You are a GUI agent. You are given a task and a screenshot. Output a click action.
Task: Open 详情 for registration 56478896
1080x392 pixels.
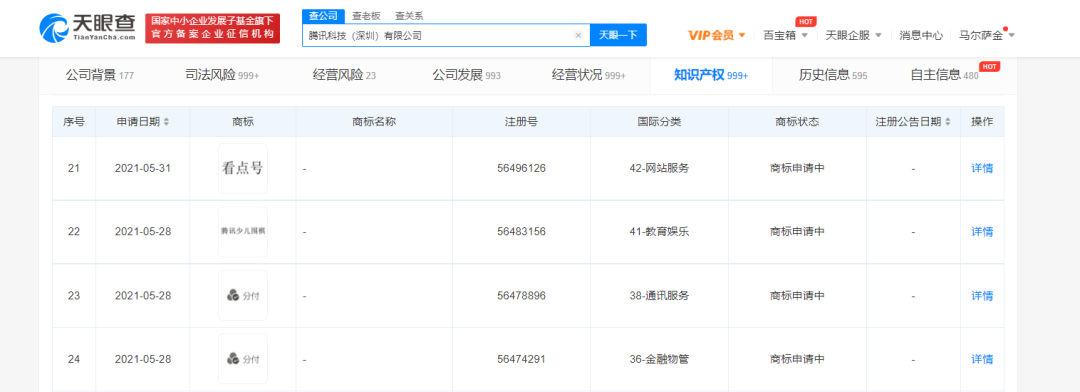[x=982, y=296]
